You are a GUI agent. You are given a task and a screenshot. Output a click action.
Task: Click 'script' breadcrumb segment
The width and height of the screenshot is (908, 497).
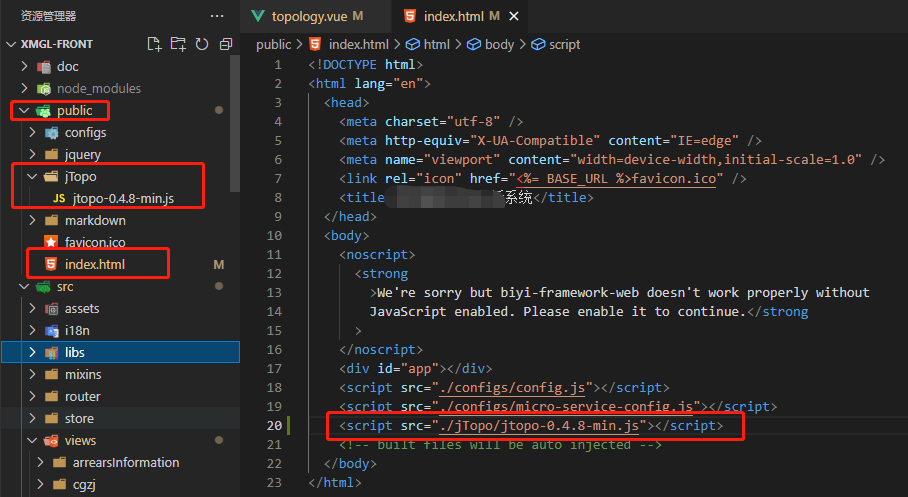pyautogui.click(x=564, y=45)
